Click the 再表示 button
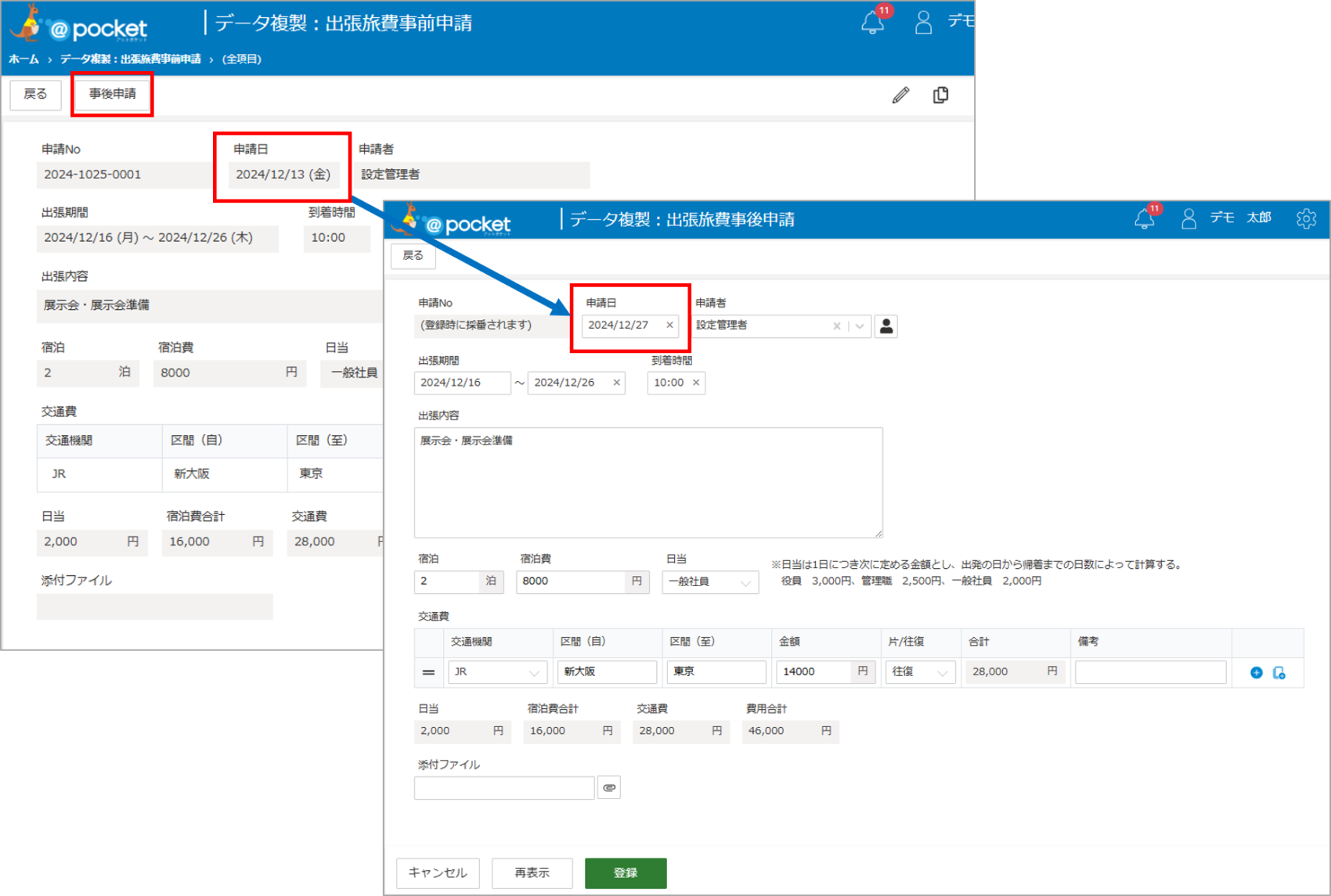Screen dimensions: 1331x896 pyautogui.click(x=532, y=873)
